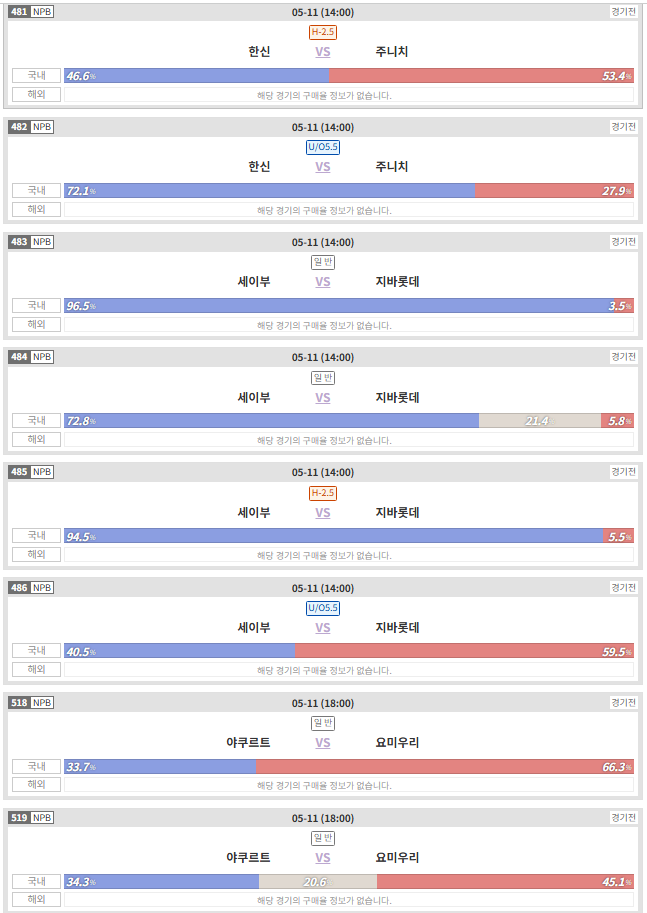The height and width of the screenshot is (913, 647).
Task: Click the 21.4% draw bar in match 484
Action: (540, 420)
